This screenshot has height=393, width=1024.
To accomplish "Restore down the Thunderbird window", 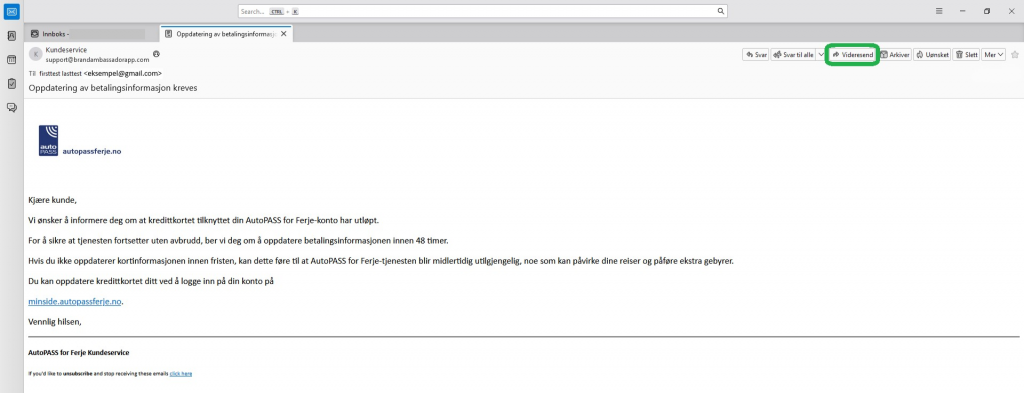I will tap(987, 11).
